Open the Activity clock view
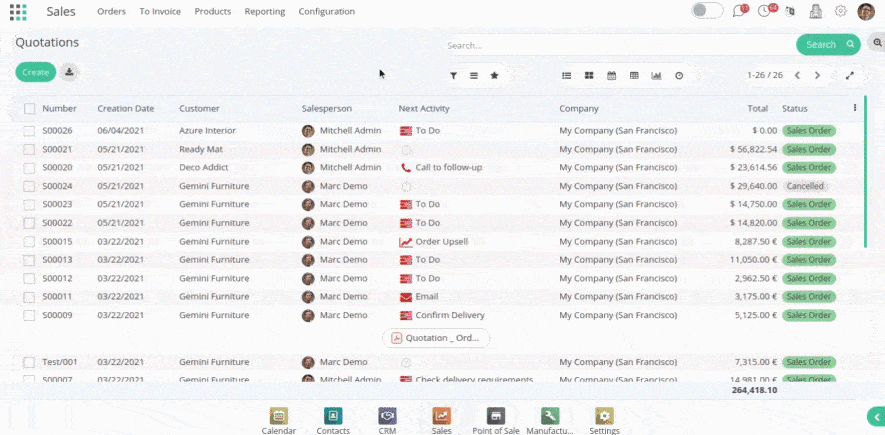Screen dimensions: 885x435 click(679, 75)
